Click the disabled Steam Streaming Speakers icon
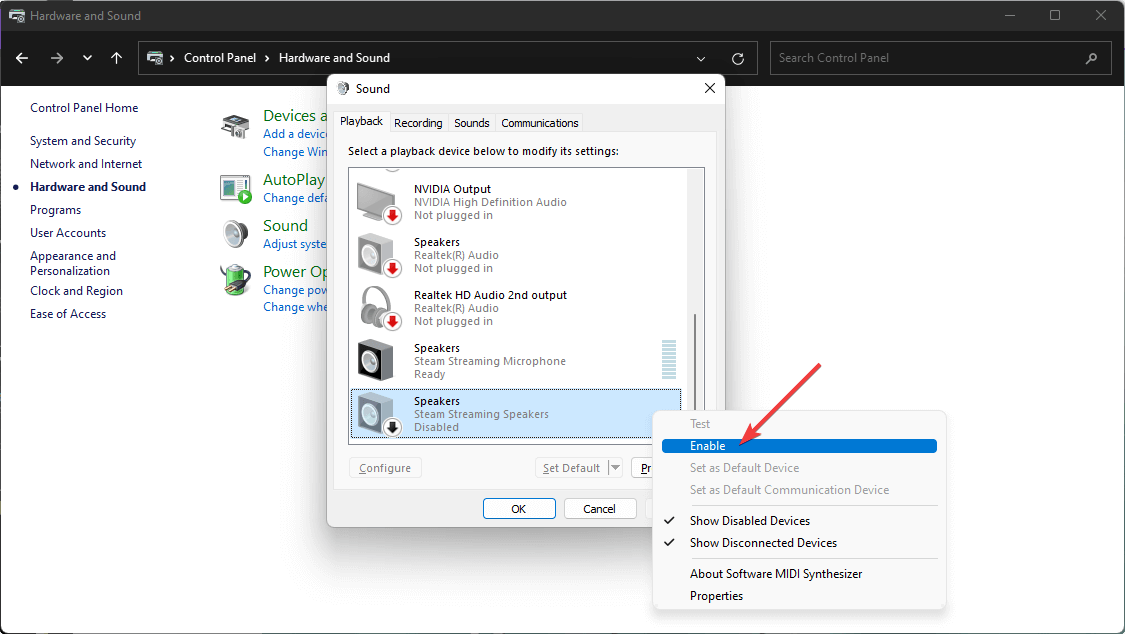Screen dimensions: 1125x634 [378, 415]
